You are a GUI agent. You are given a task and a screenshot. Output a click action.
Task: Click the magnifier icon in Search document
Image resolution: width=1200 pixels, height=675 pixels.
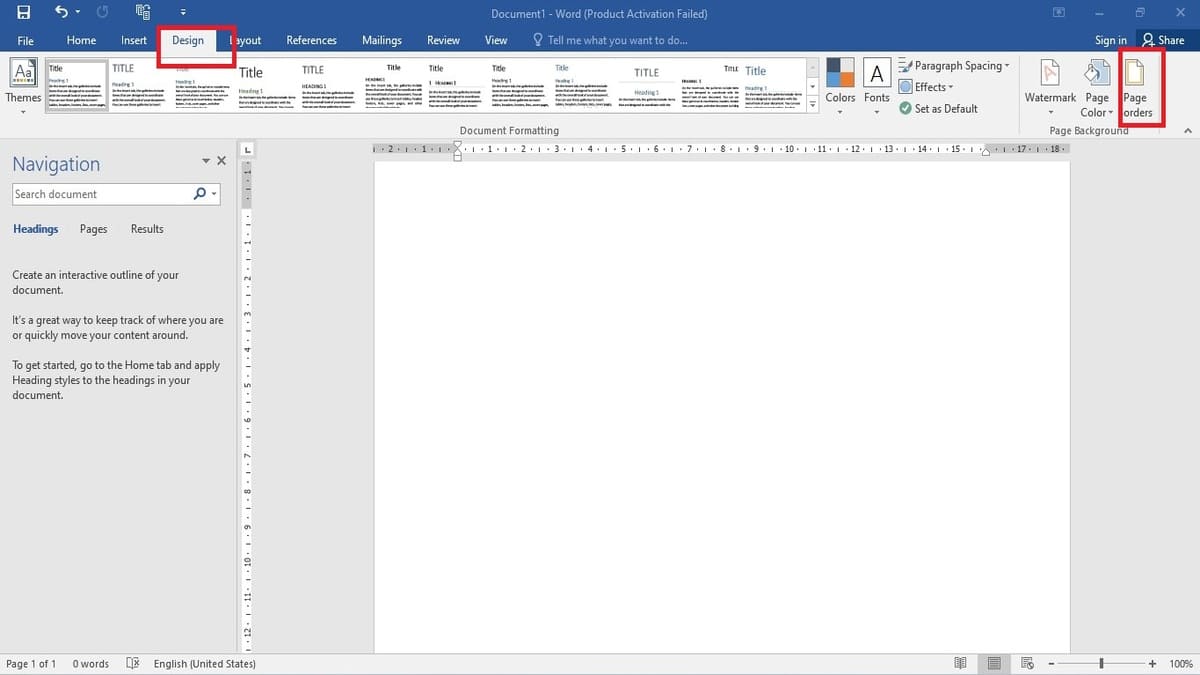coord(200,194)
